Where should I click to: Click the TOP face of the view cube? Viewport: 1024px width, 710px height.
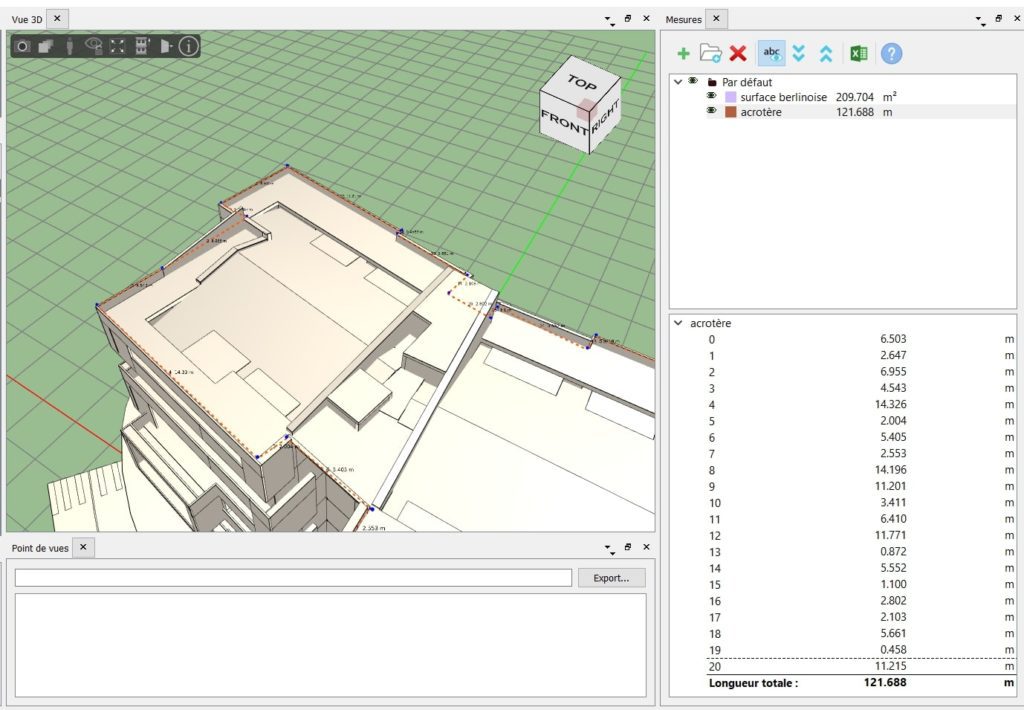581,83
